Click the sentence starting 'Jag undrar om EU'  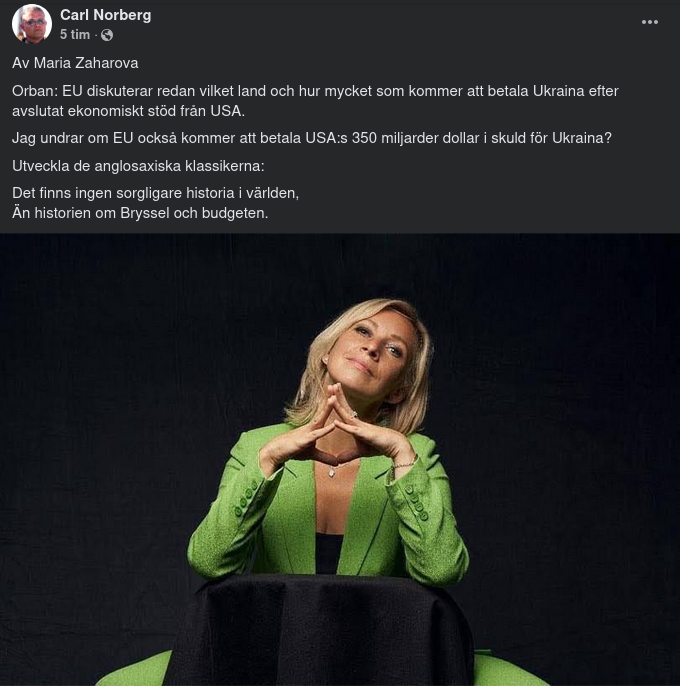[312, 138]
